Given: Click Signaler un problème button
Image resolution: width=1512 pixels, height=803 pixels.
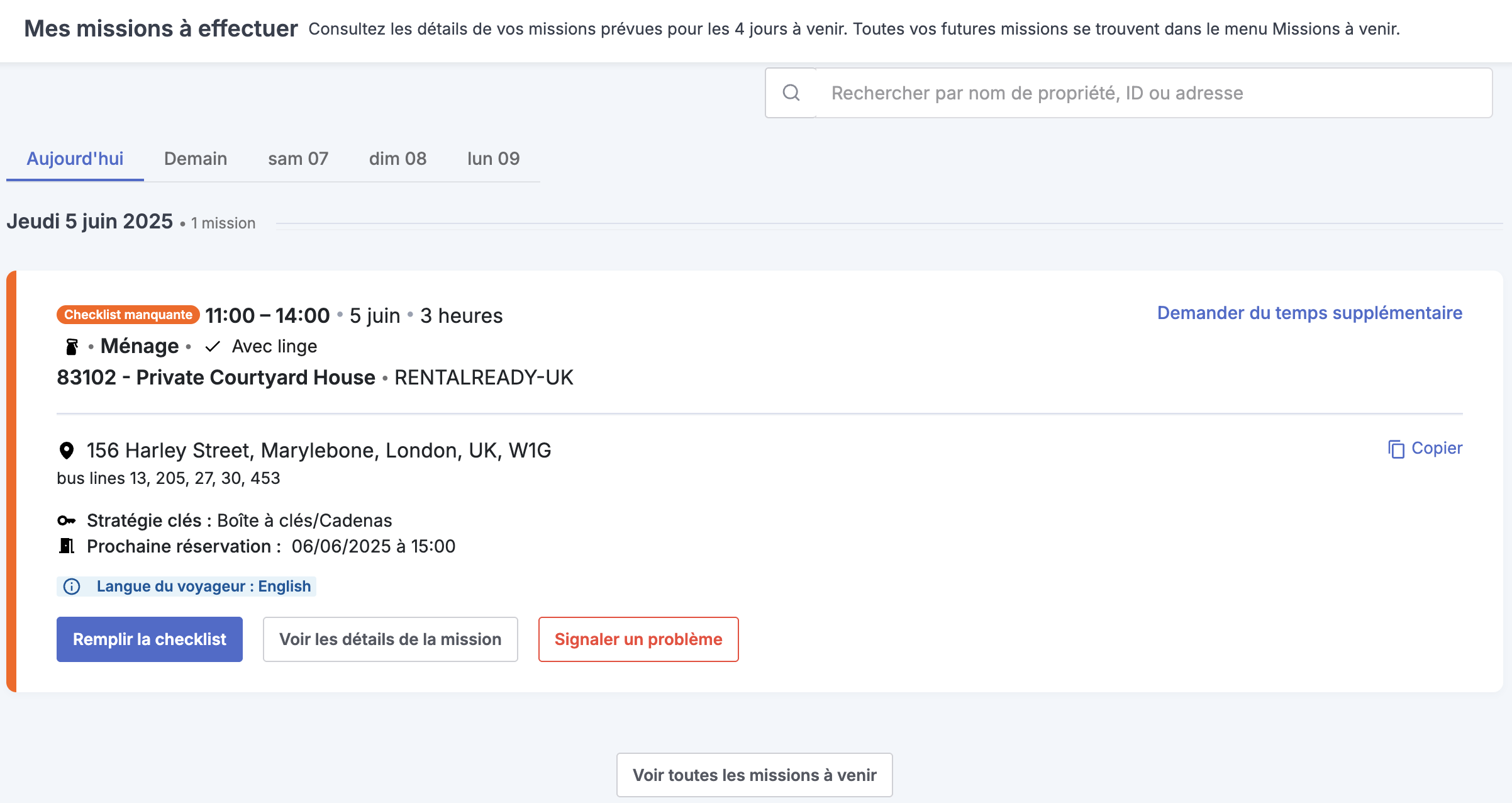Looking at the screenshot, I should click(x=638, y=639).
